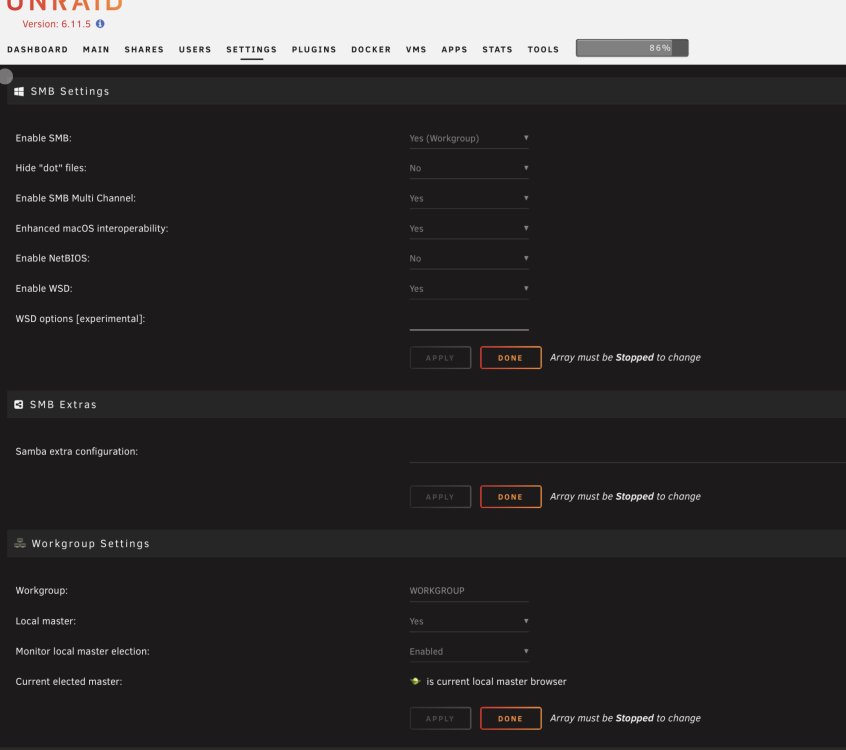
Task: Click the gray circle at left edge
Action: [5, 76]
